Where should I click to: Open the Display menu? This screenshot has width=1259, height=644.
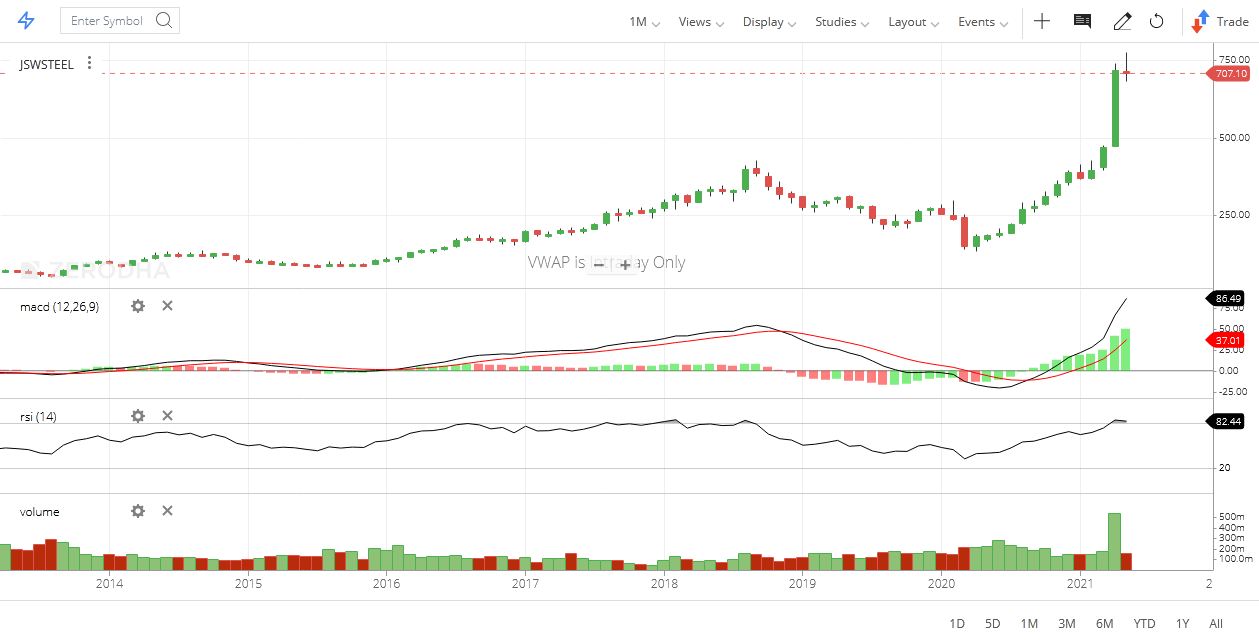[764, 21]
